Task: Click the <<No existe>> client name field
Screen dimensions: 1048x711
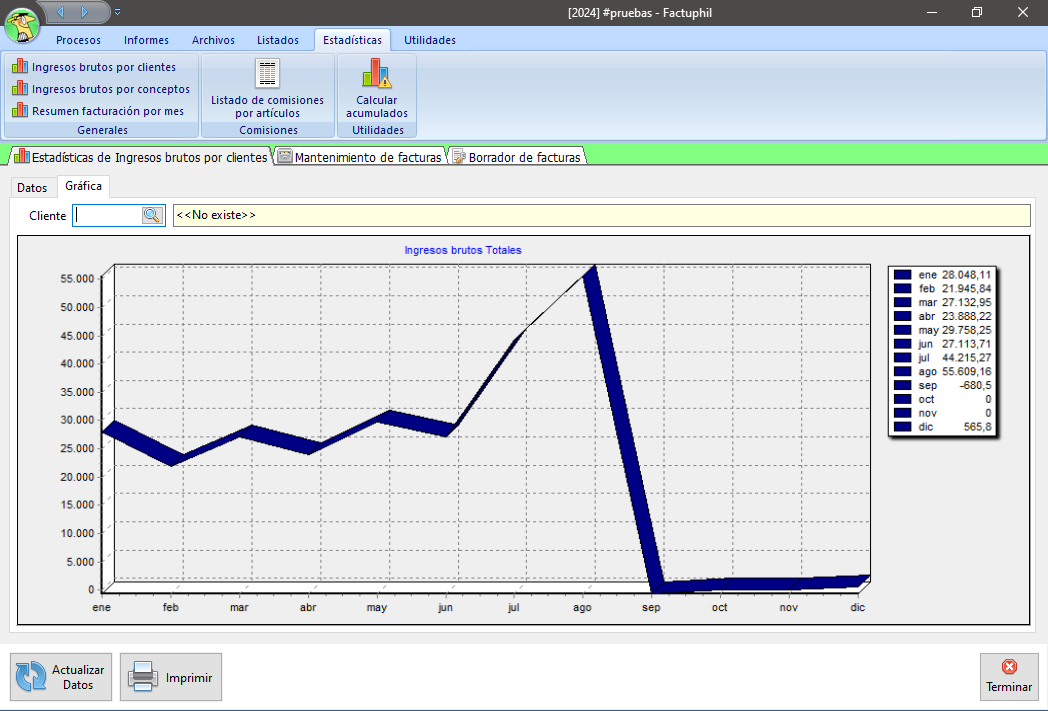Action: coord(602,215)
